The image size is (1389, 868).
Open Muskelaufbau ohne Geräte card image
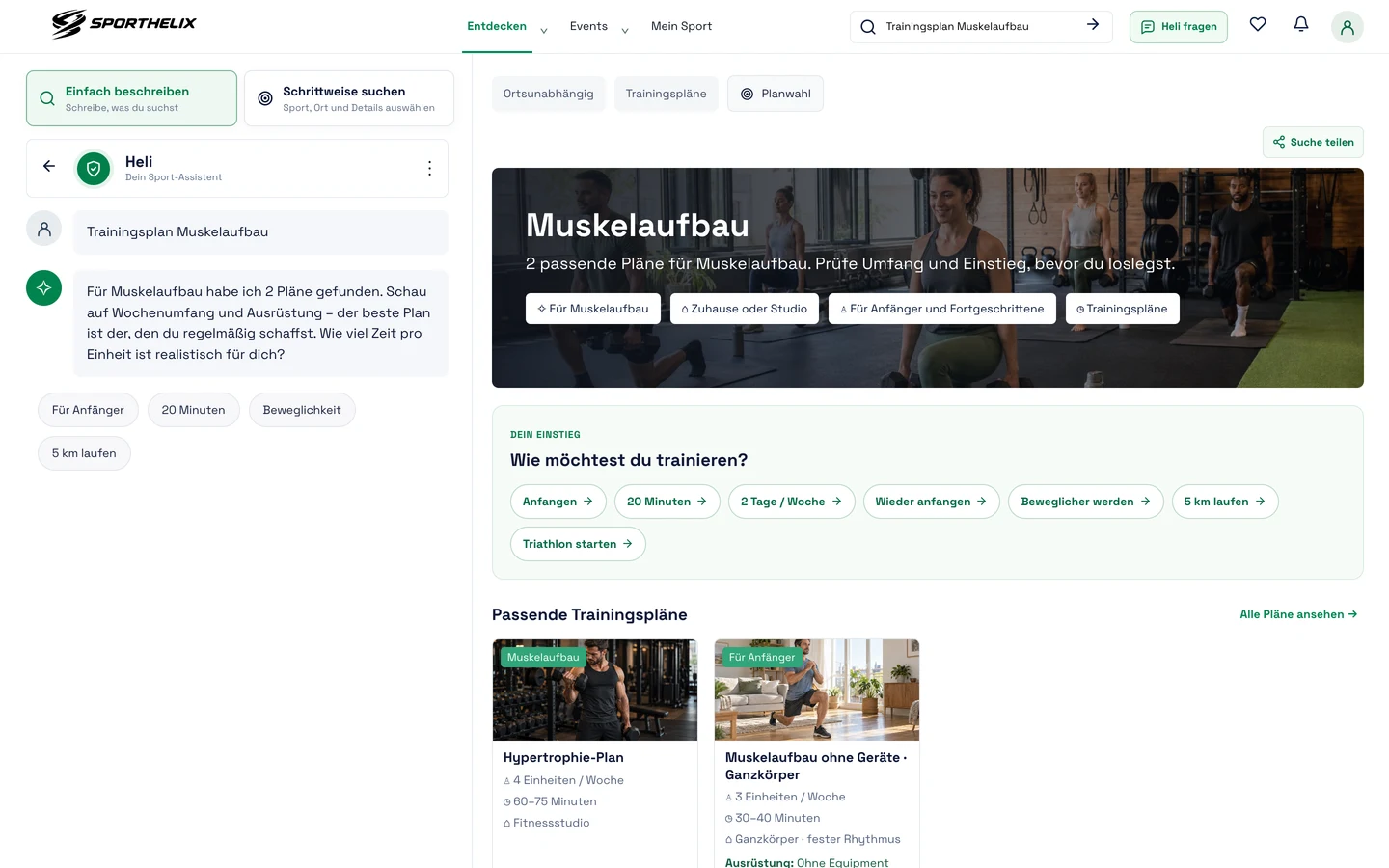(817, 691)
